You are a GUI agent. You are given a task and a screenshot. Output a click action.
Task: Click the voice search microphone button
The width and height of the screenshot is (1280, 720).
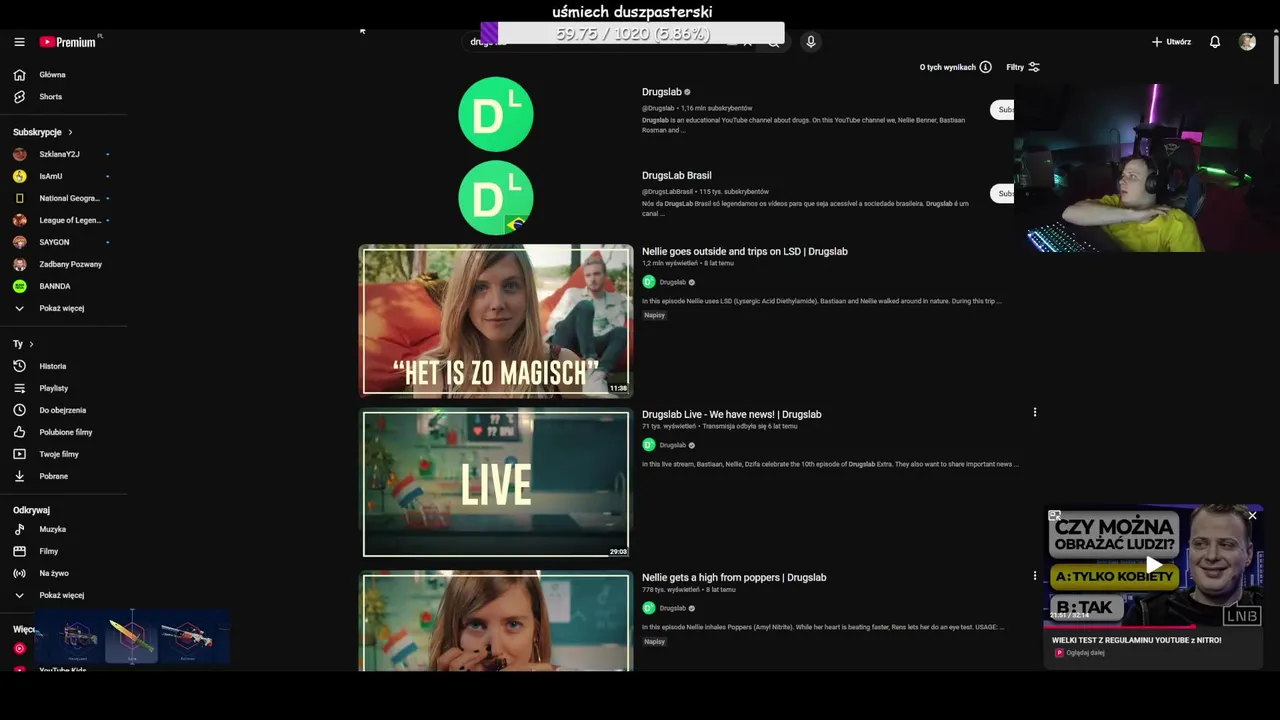[811, 42]
